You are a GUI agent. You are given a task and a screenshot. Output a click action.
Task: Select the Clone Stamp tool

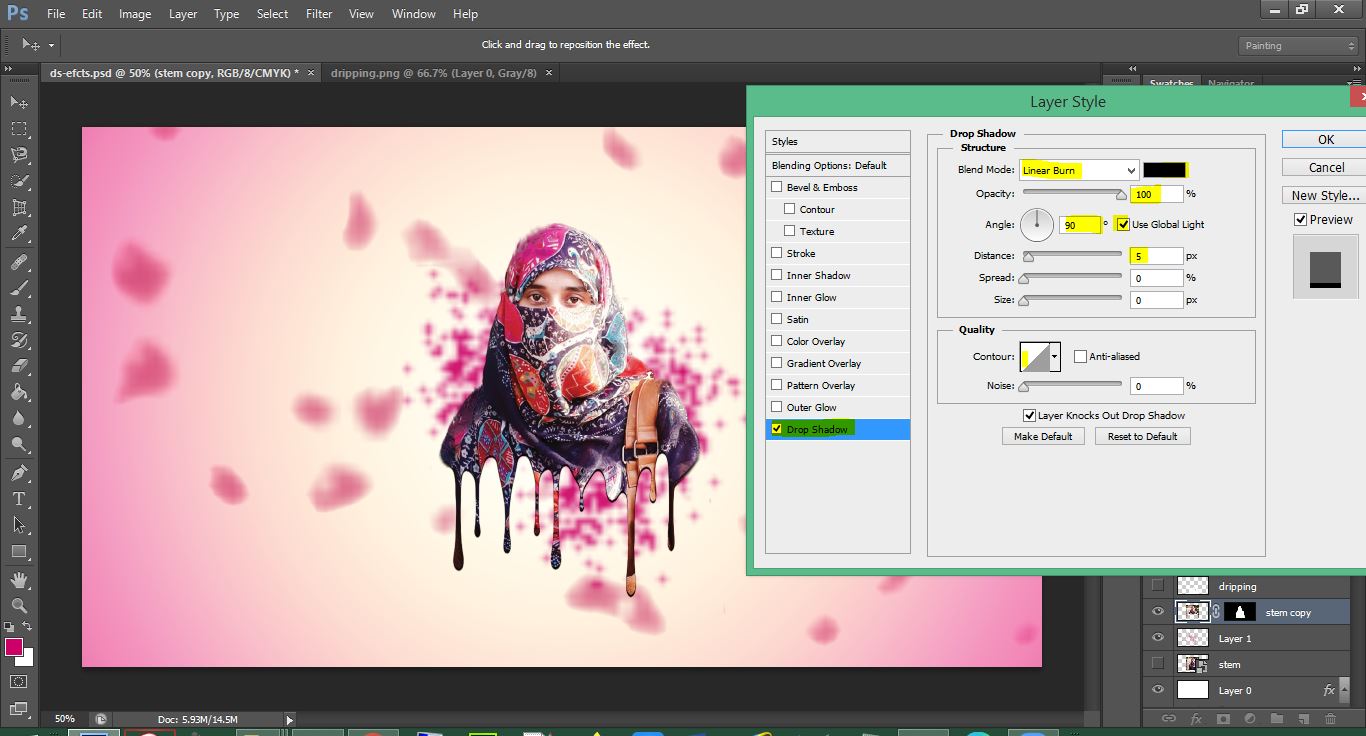tap(19, 314)
